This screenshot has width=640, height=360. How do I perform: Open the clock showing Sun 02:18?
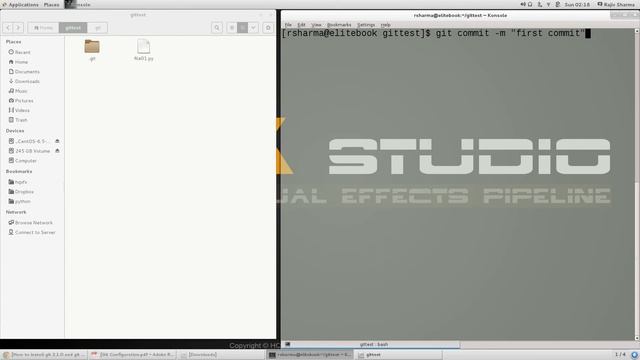click(x=577, y=4)
